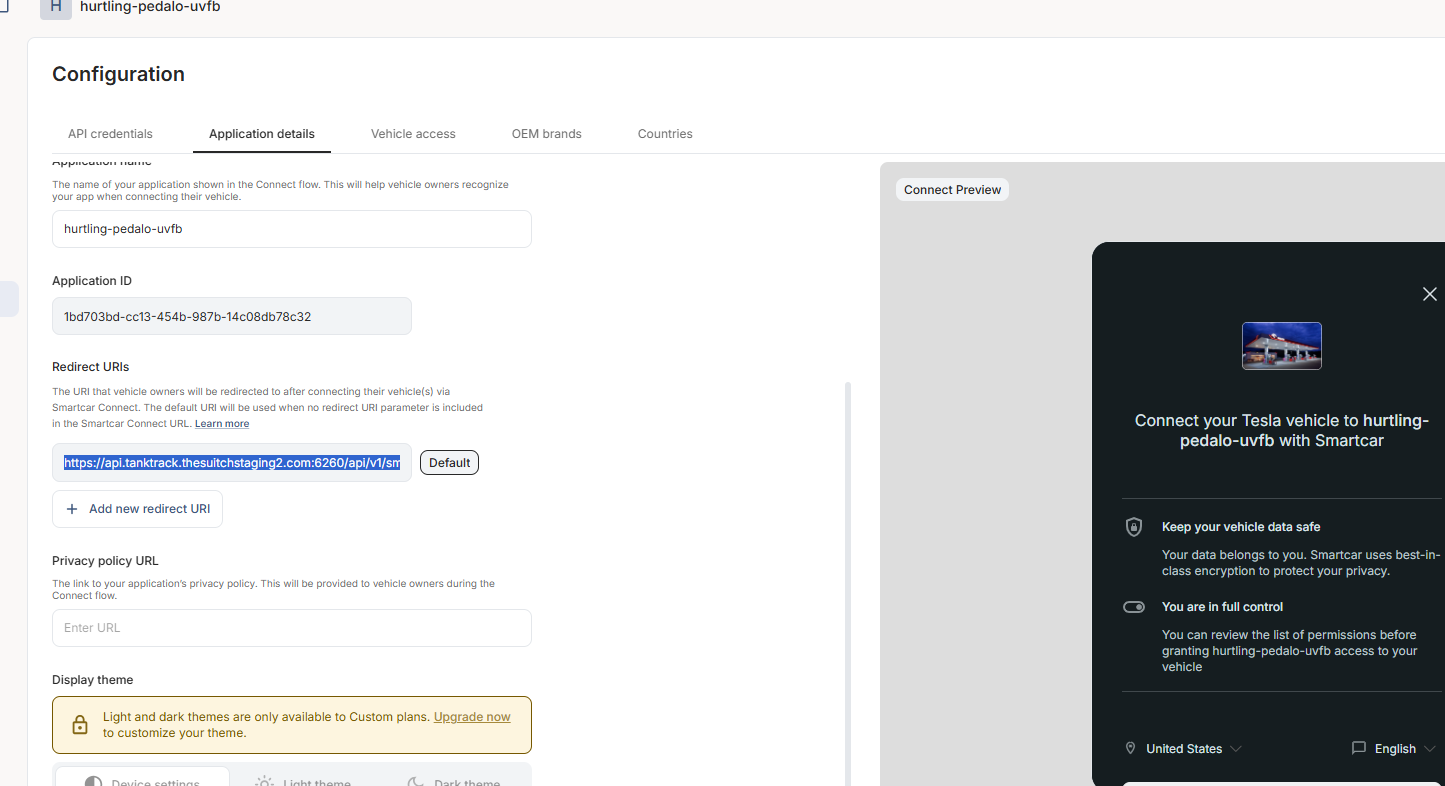This screenshot has height=786, width=1445.
Task: Click the Privacy policy URL input field
Action: pyautogui.click(x=292, y=628)
